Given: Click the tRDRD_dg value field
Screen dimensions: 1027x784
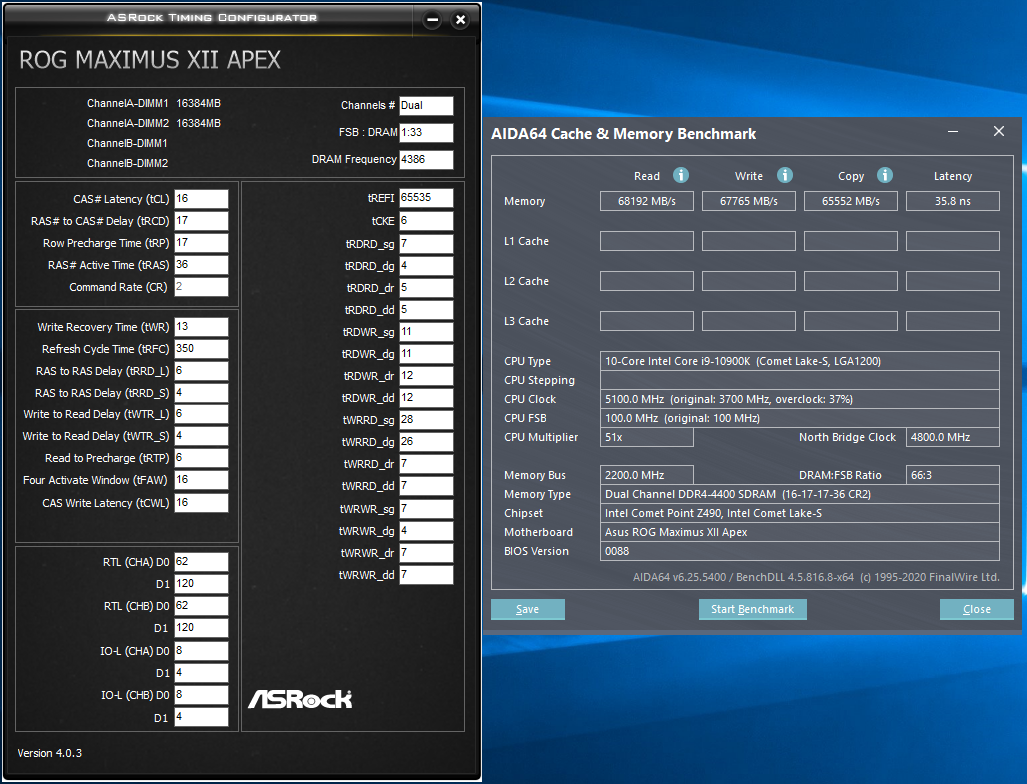Looking at the screenshot, I should [x=426, y=266].
